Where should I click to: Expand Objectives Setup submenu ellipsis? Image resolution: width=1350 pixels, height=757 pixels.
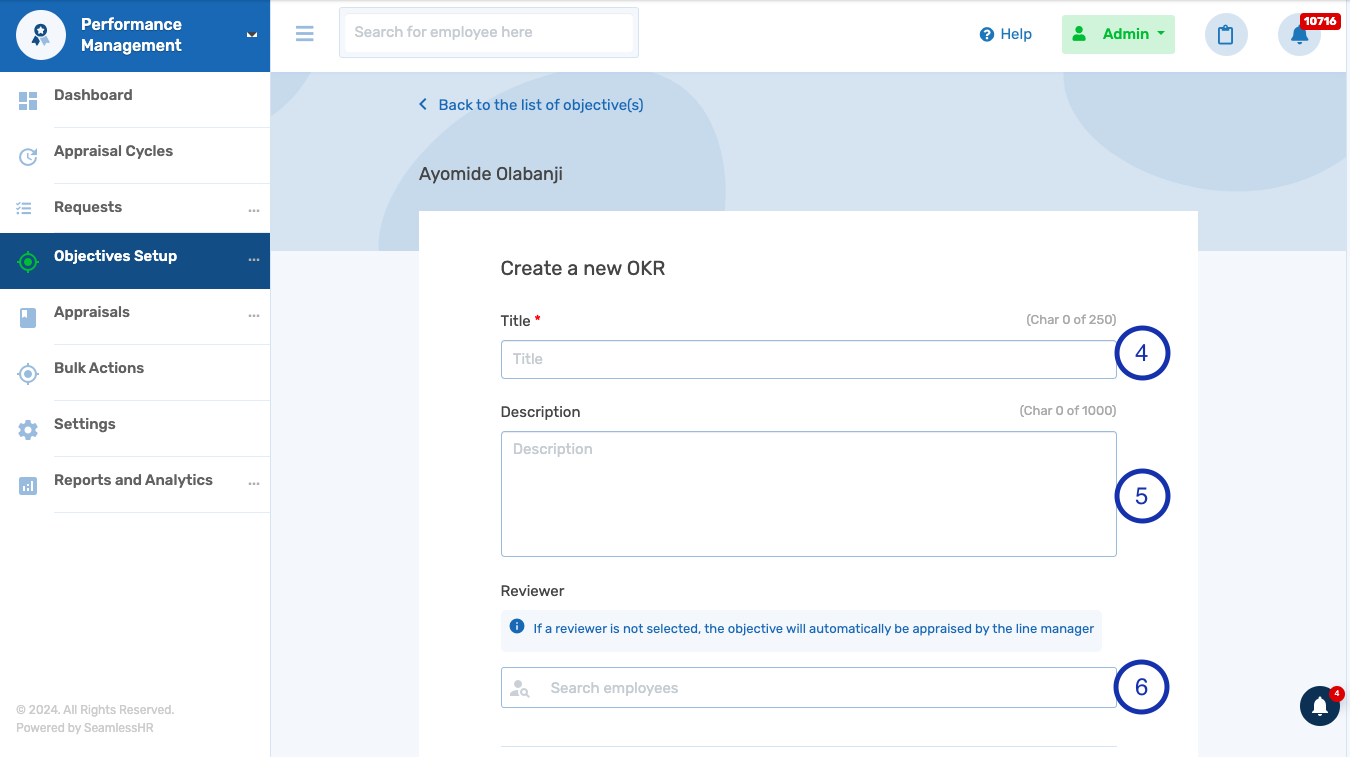click(x=254, y=260)
